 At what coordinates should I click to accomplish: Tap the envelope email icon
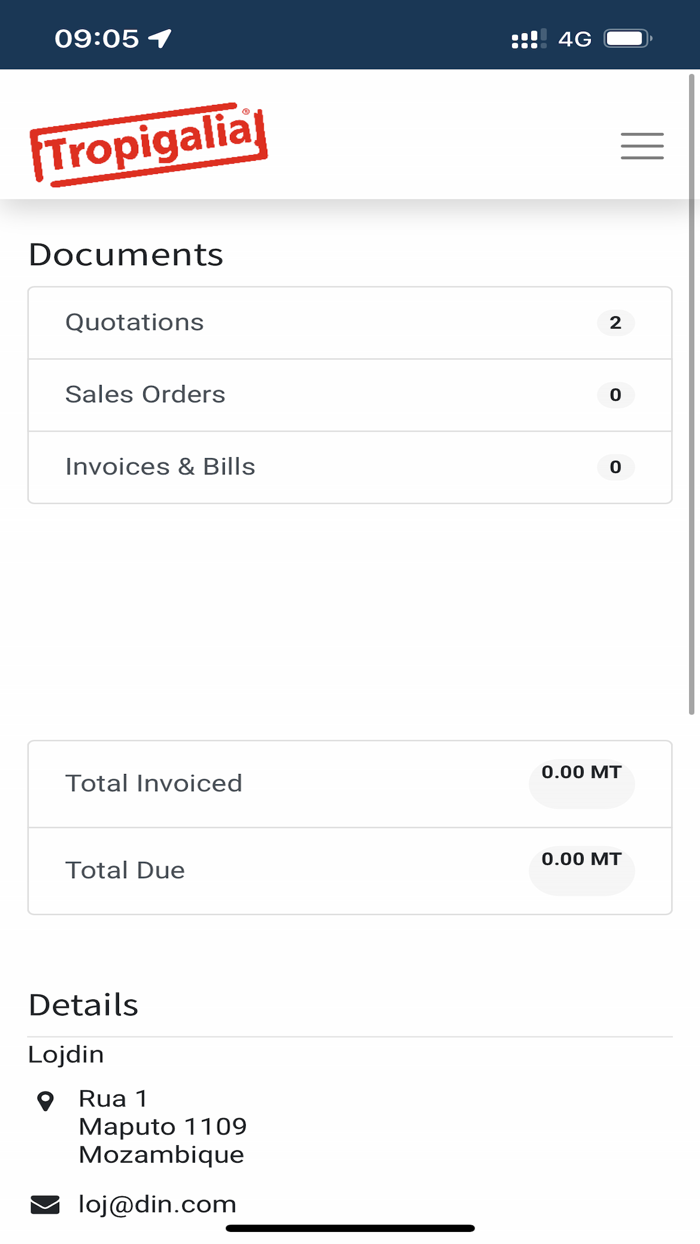[45, 1205]
